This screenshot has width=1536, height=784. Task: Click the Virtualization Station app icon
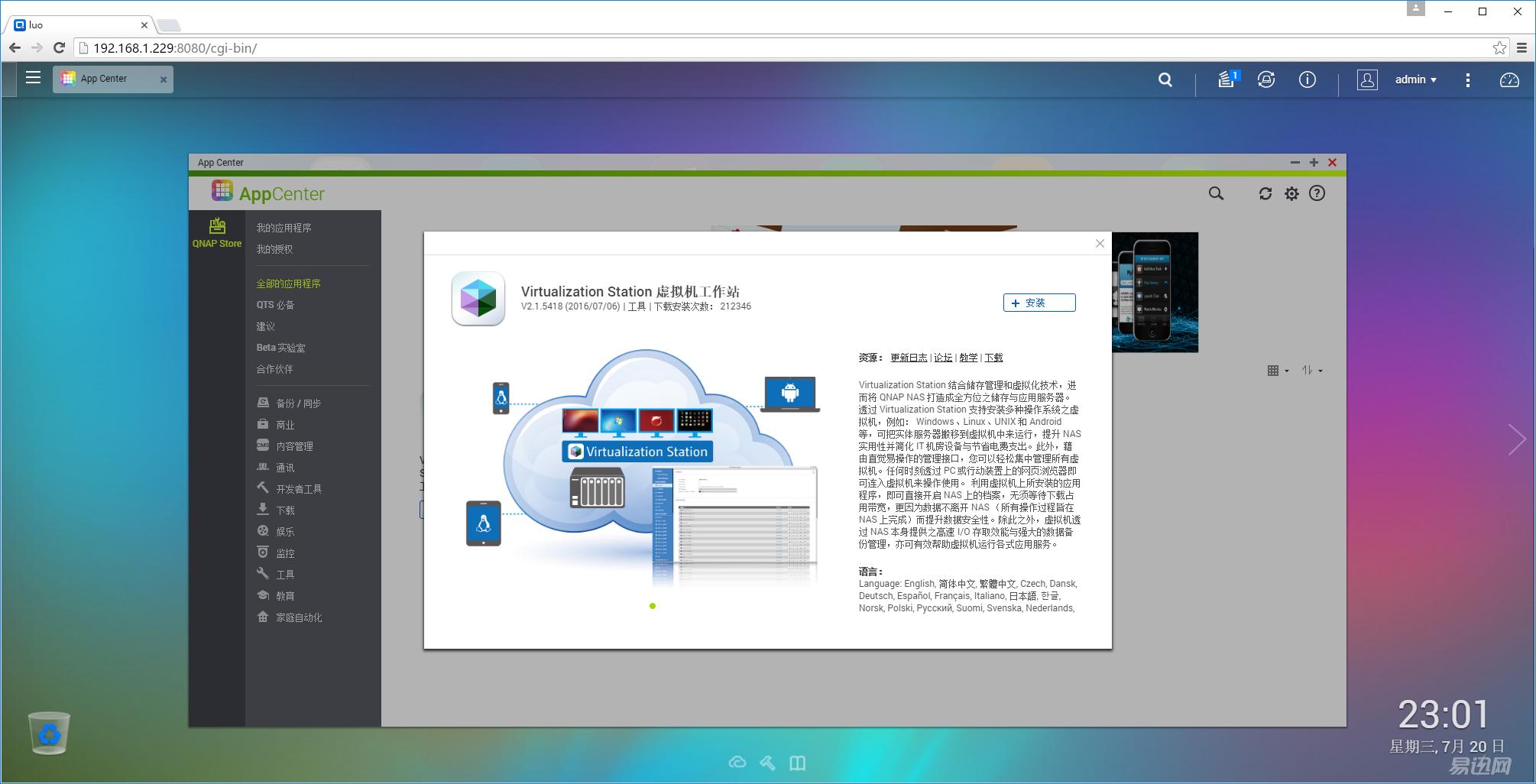(478, 299)
